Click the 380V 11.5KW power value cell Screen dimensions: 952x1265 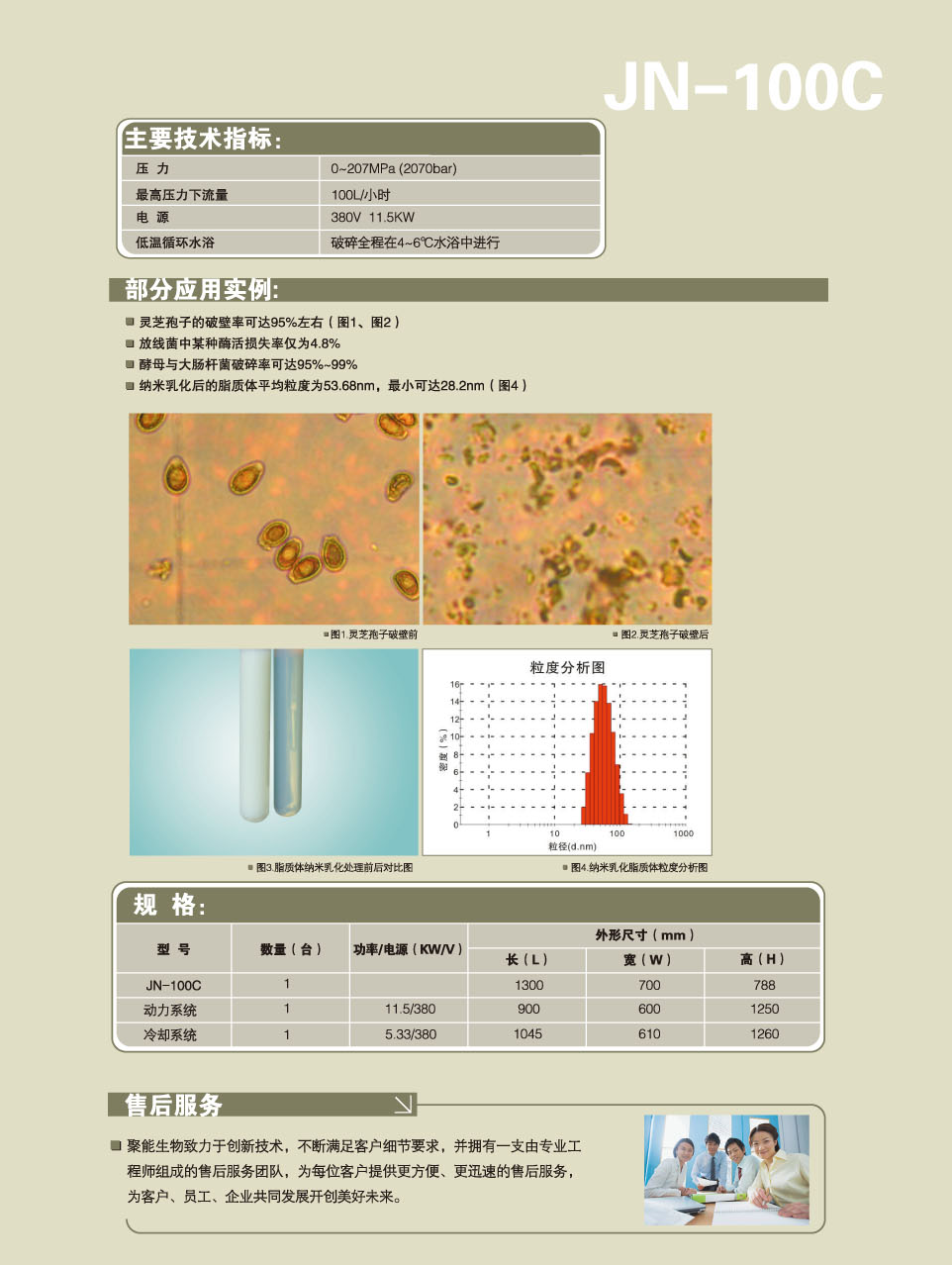tap(373, 217)
